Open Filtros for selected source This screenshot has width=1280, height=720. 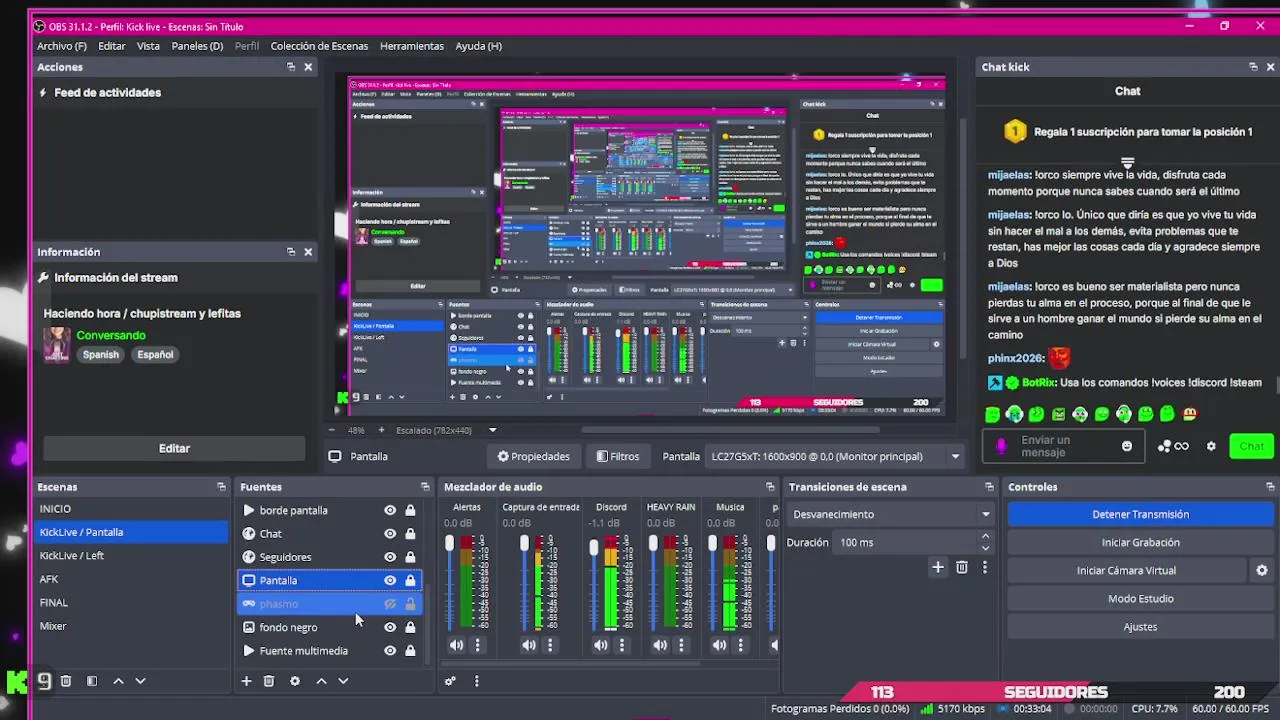[618, 456]
